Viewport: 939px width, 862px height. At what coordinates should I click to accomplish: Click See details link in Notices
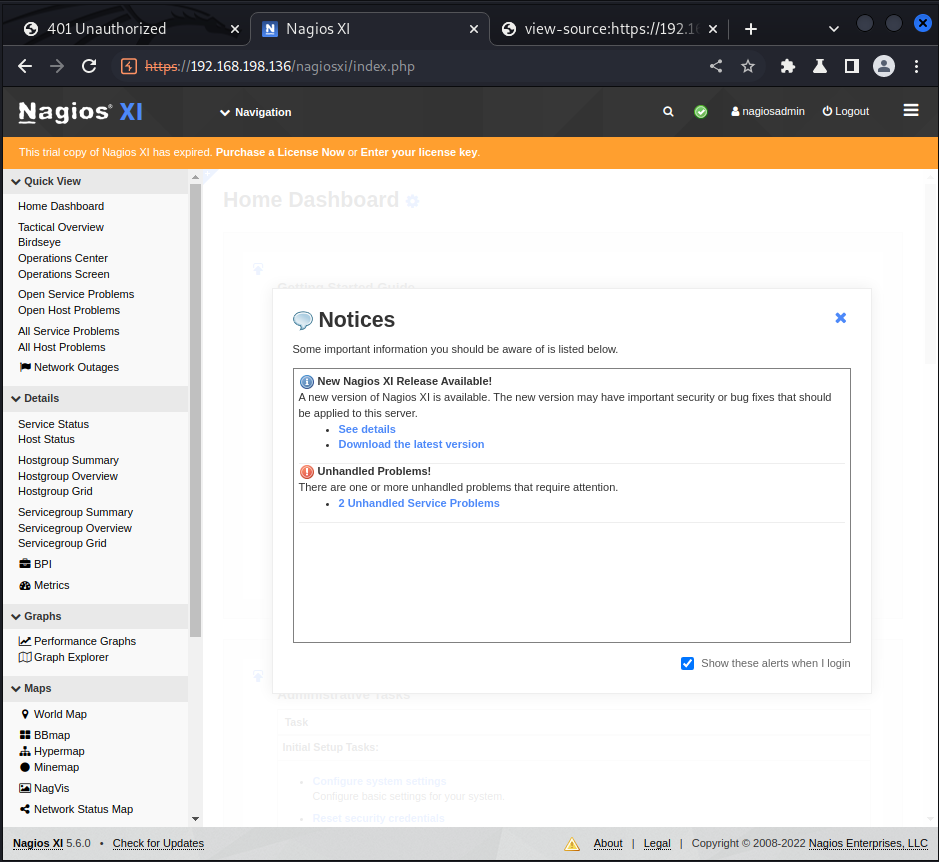point(366,429)
